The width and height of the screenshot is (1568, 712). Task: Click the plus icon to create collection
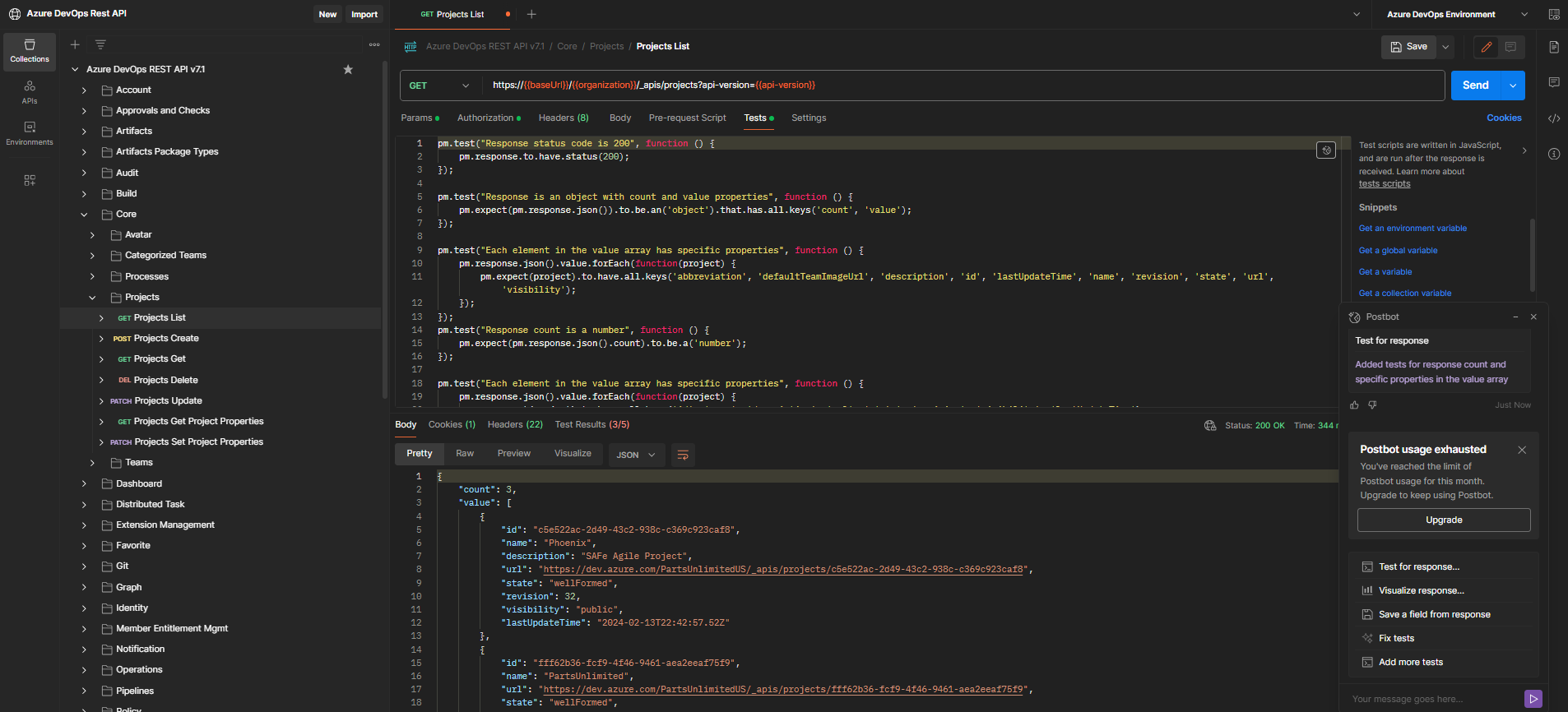click(x=75, y=44)
